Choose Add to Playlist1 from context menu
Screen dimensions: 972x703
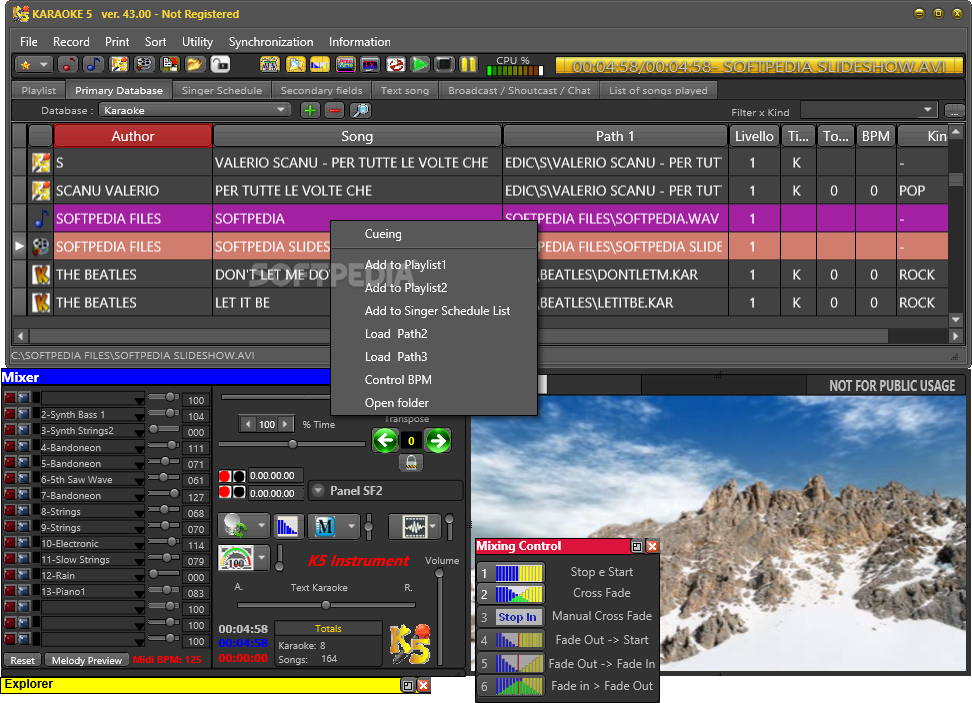tap(405, 265)
